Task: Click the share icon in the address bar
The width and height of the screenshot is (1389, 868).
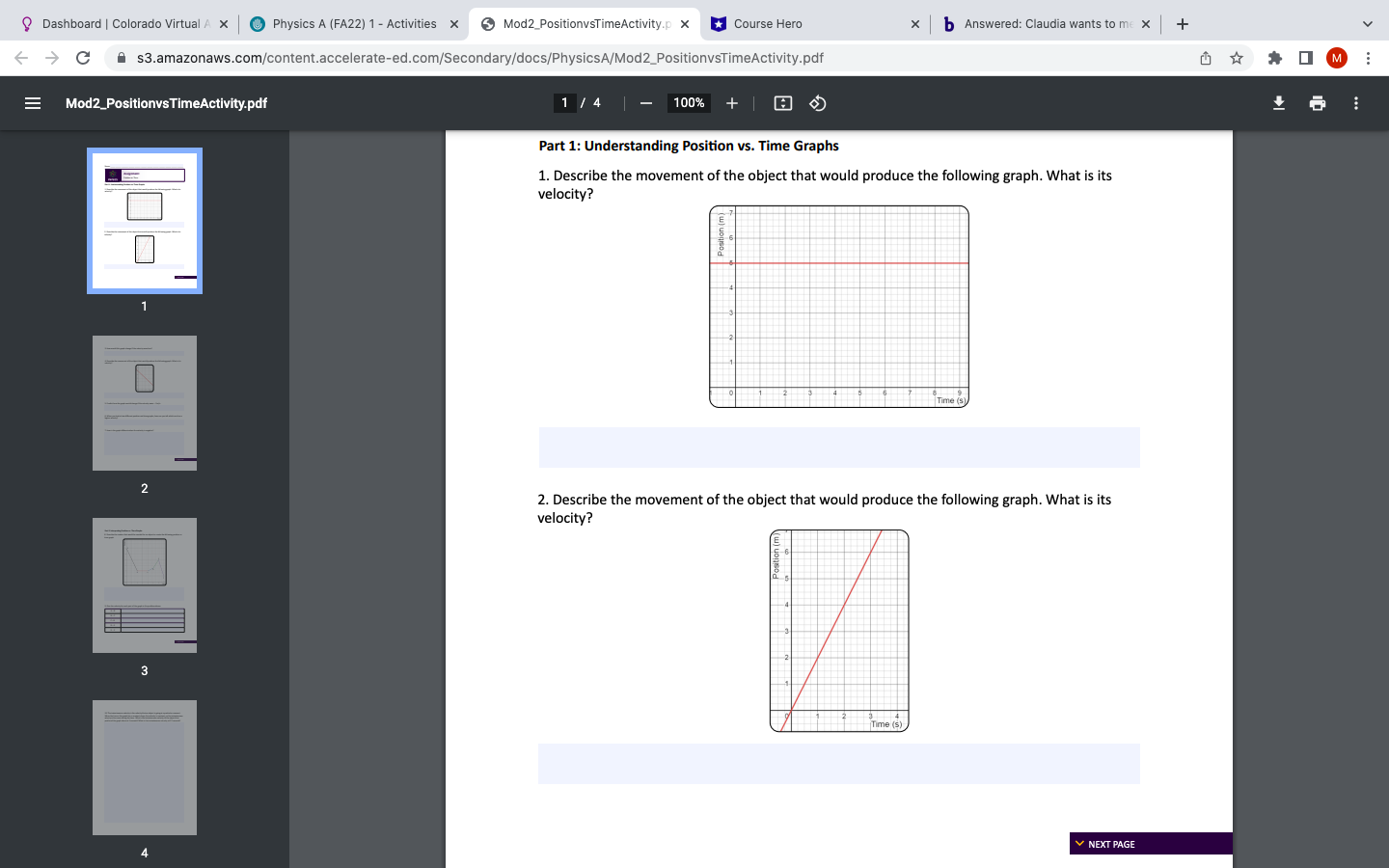Action: (x=1205, y=58)
